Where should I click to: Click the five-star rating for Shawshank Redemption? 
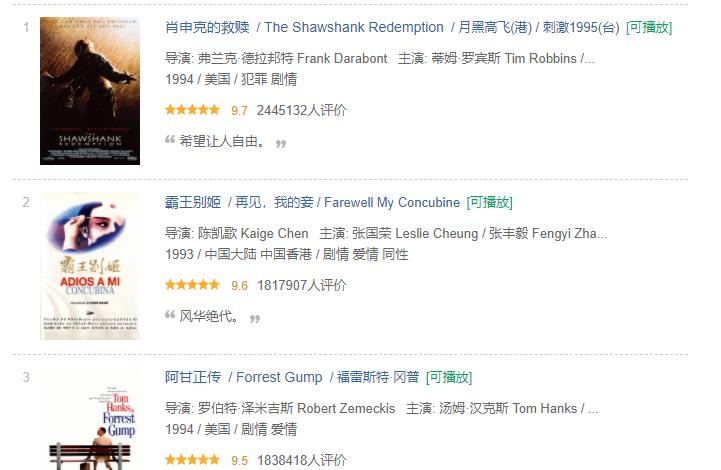coord(192,110)
